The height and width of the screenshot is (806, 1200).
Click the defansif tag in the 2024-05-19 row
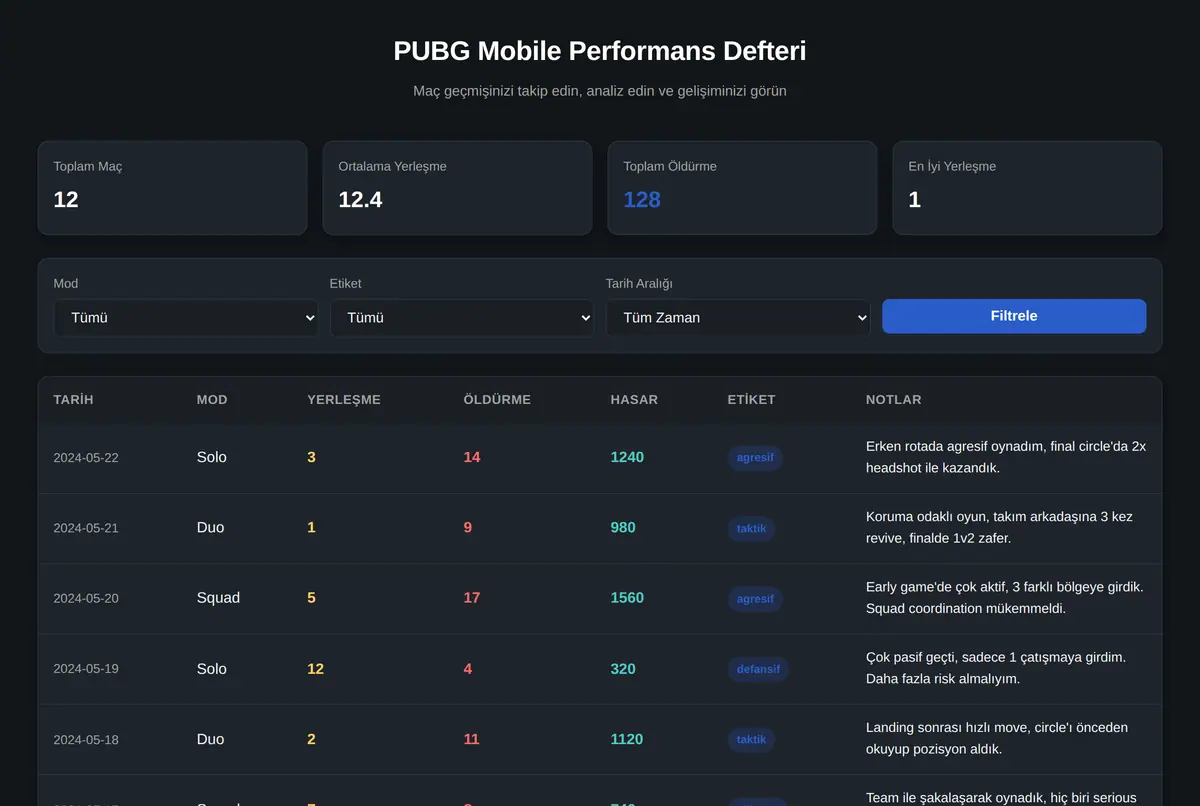click(758, 669)
